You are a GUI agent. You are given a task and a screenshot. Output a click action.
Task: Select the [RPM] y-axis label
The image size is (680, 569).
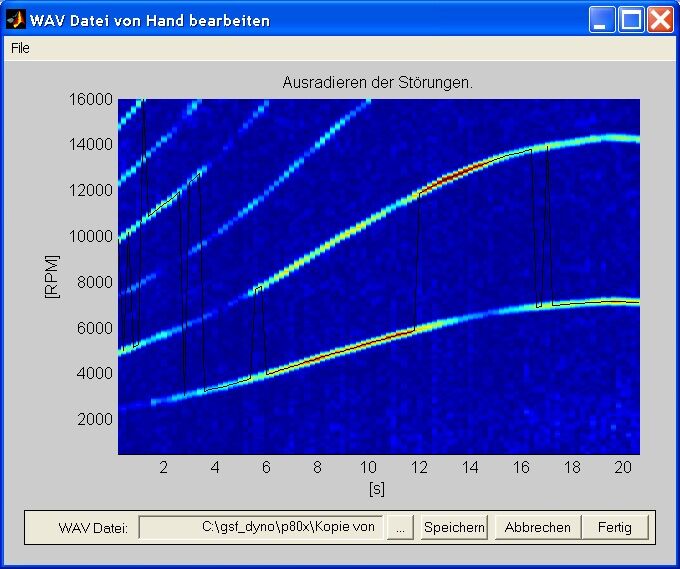52,277
